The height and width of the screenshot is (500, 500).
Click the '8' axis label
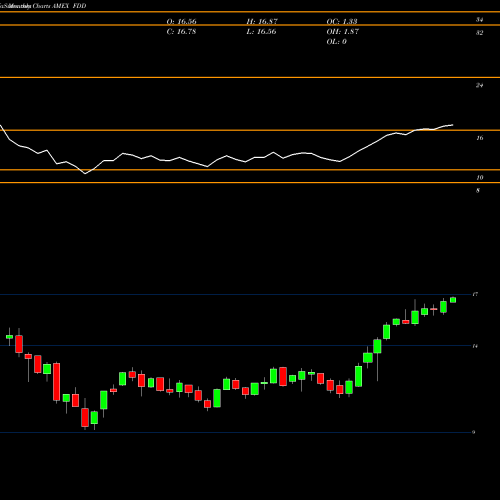(x=478, y=191)
